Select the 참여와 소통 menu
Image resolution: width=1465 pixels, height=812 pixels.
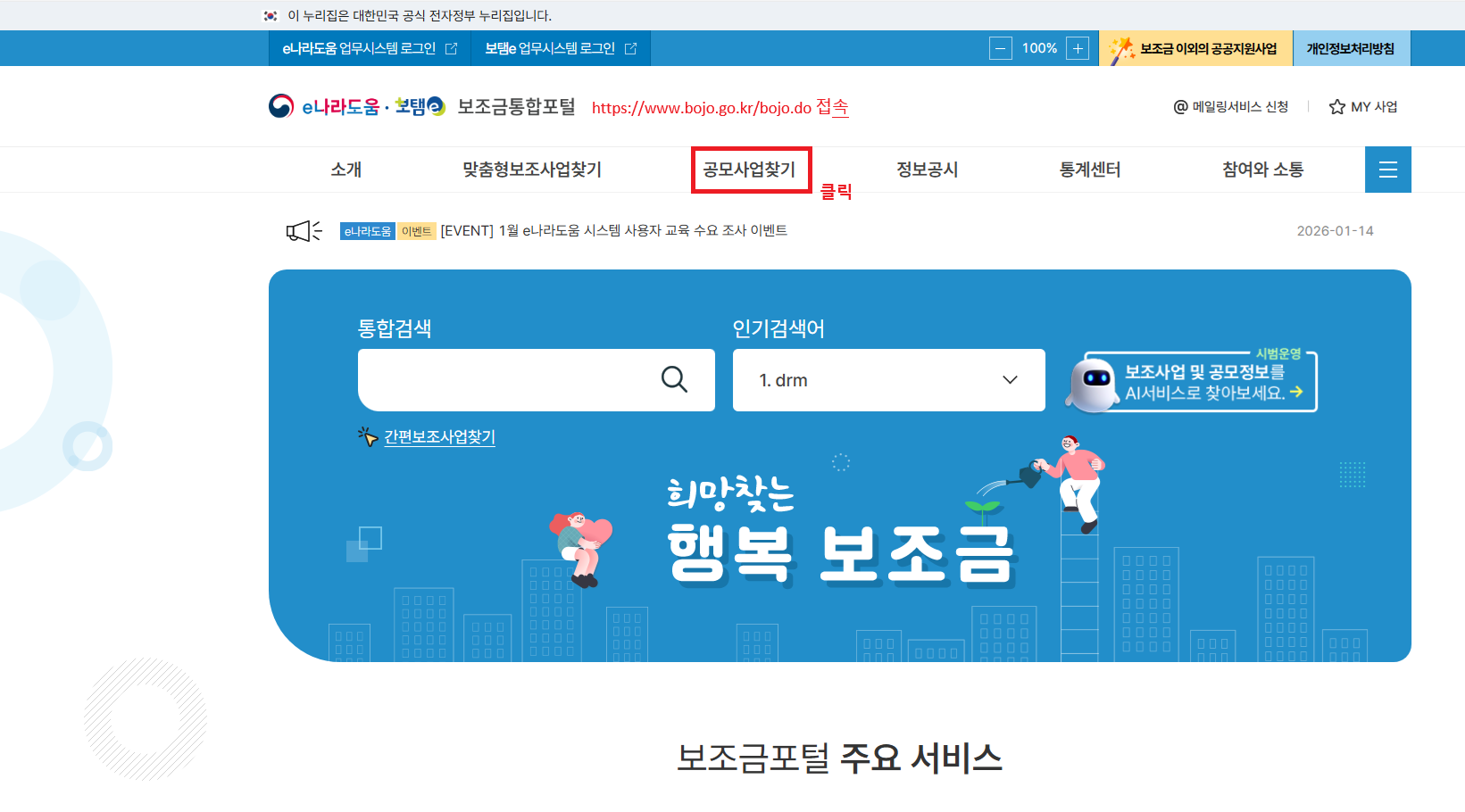pos(1262,170)
